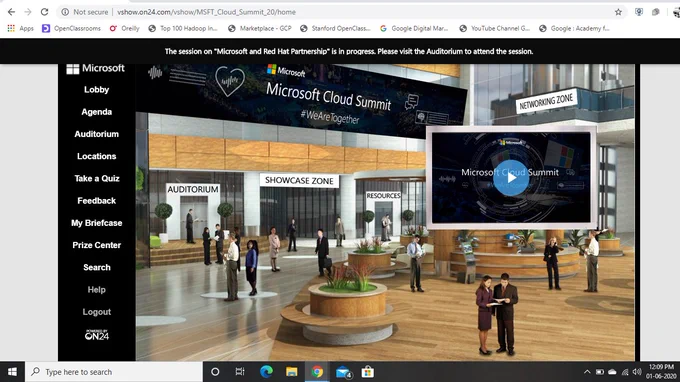Screen dimensions: 680x382
Task: Open the Mail app on taskbar
Action: click(x=343, y=372)
